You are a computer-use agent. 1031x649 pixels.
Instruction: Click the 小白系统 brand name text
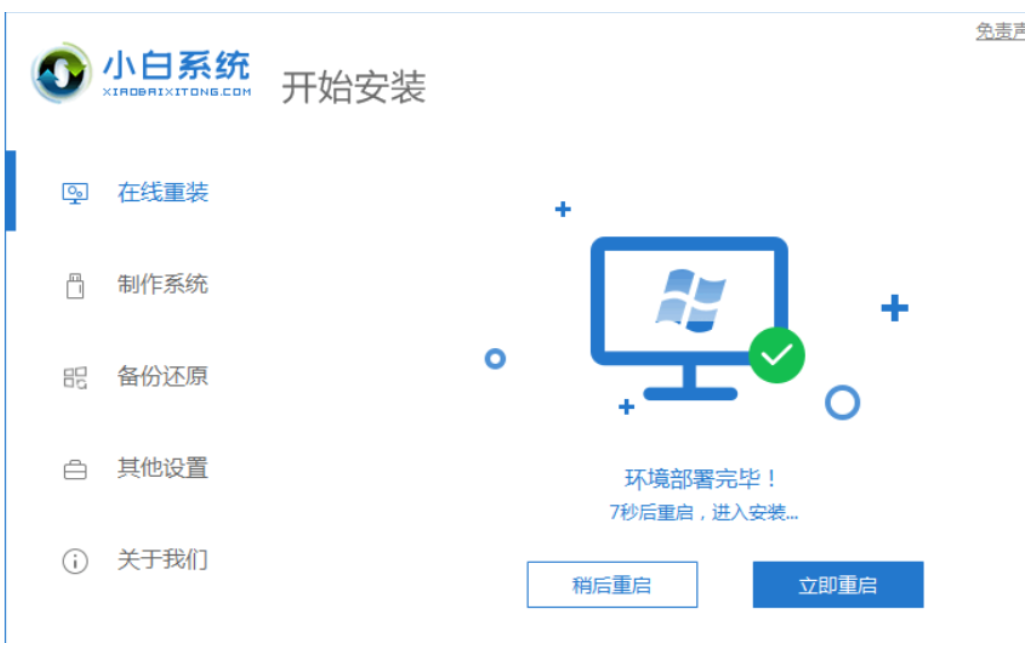point(177,66)
